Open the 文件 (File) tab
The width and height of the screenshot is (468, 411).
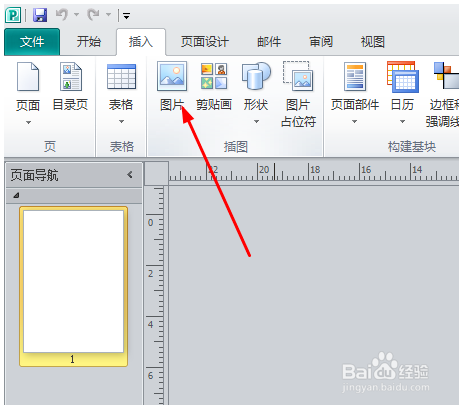coord(32,42)
